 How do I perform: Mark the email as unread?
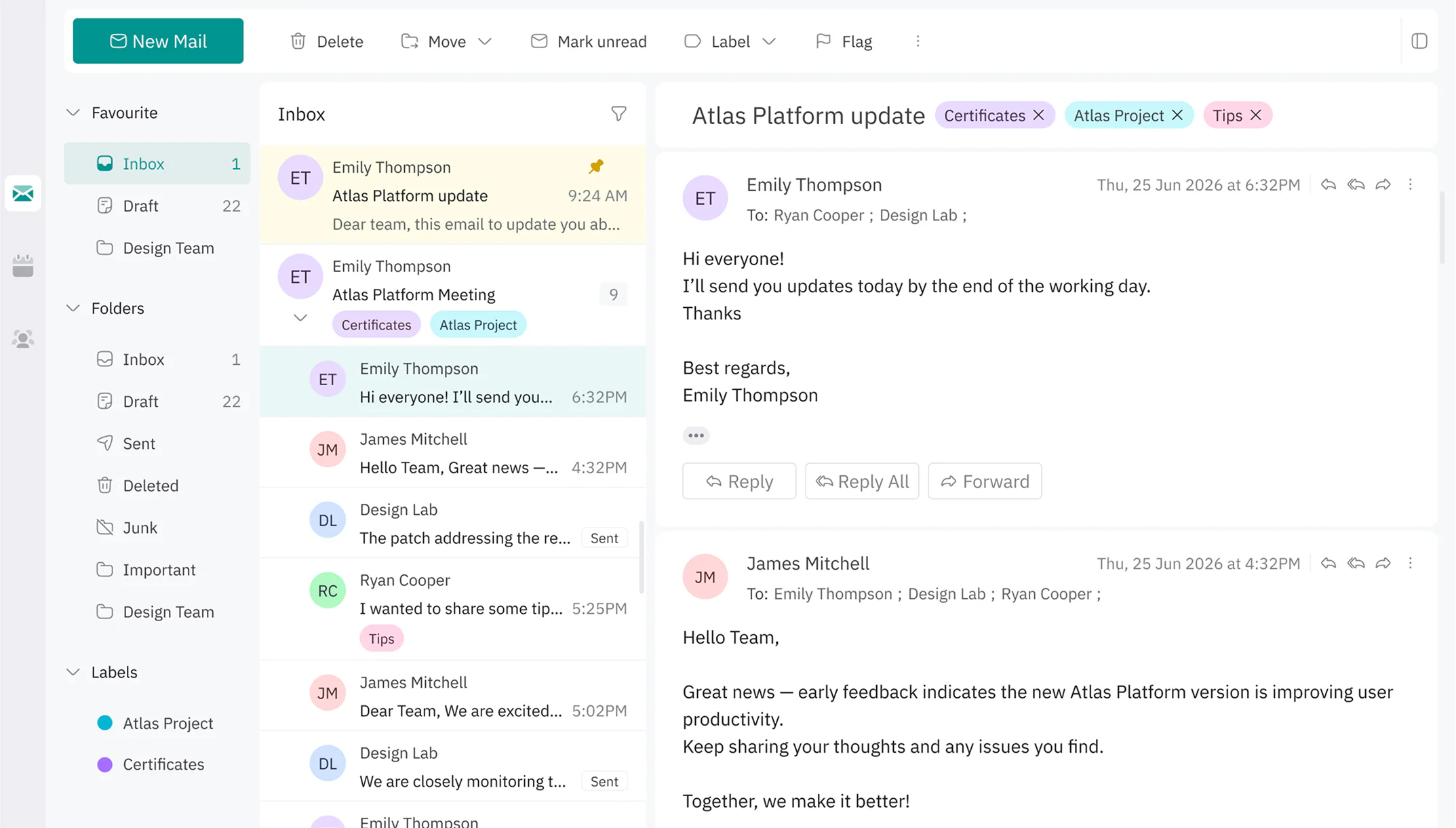pos(589,41)
